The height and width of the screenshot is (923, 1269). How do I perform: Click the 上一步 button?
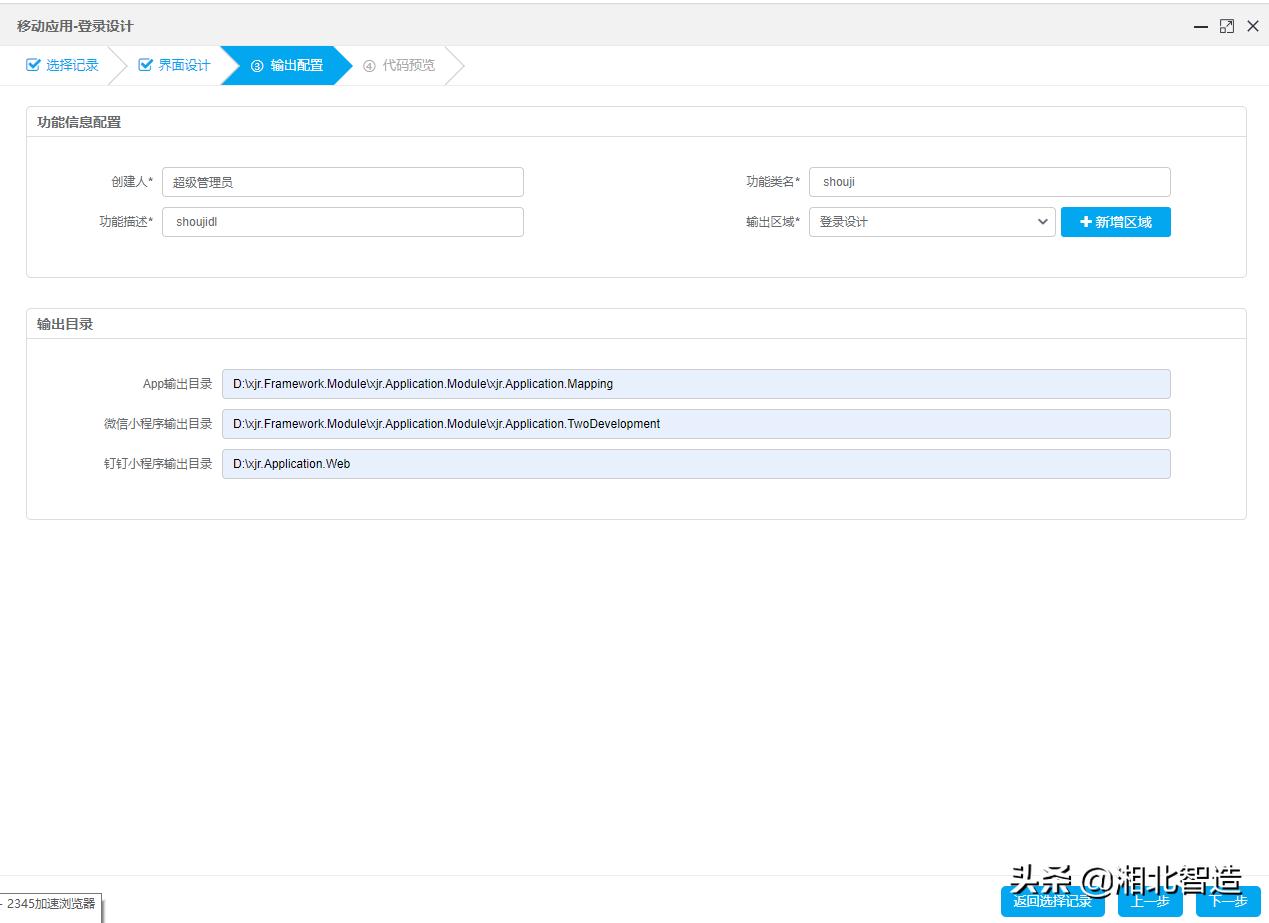point(1148,901)
